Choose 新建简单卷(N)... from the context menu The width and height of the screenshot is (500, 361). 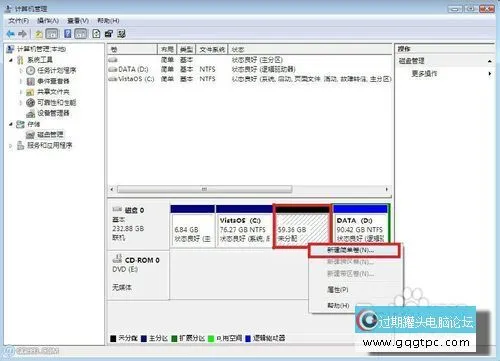click(x=354, y=250)
